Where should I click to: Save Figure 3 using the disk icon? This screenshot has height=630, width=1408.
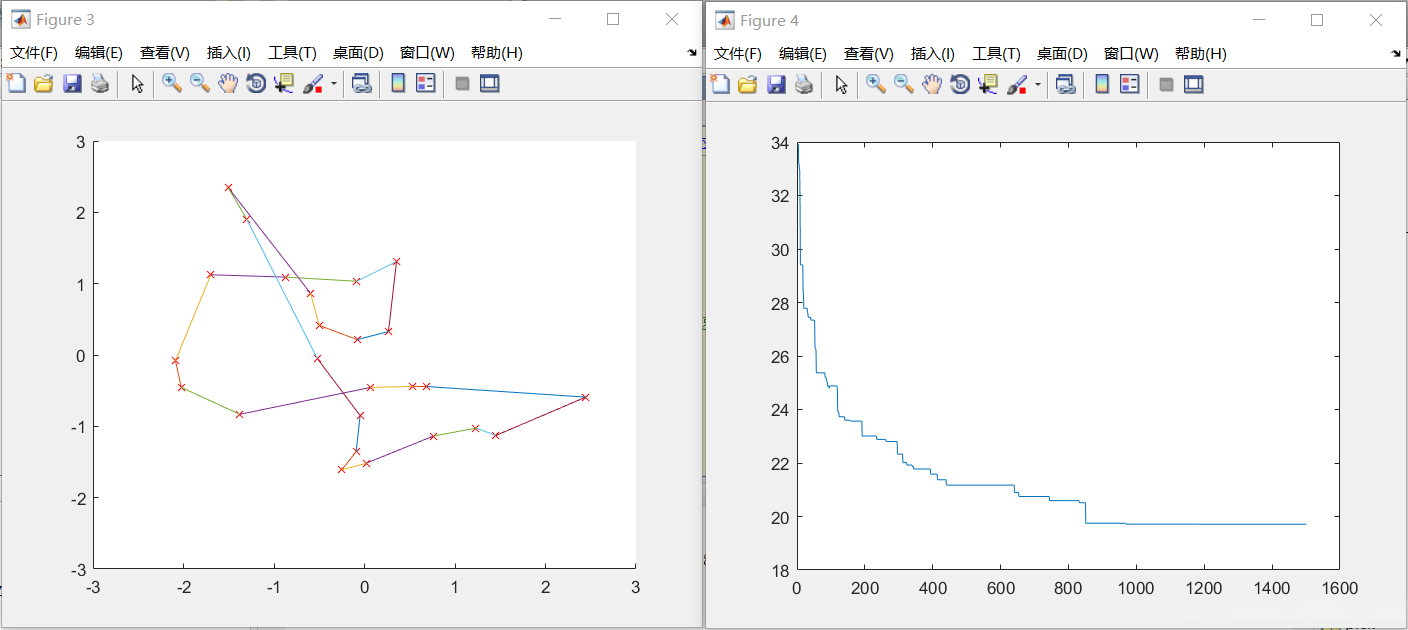[72, 84]
